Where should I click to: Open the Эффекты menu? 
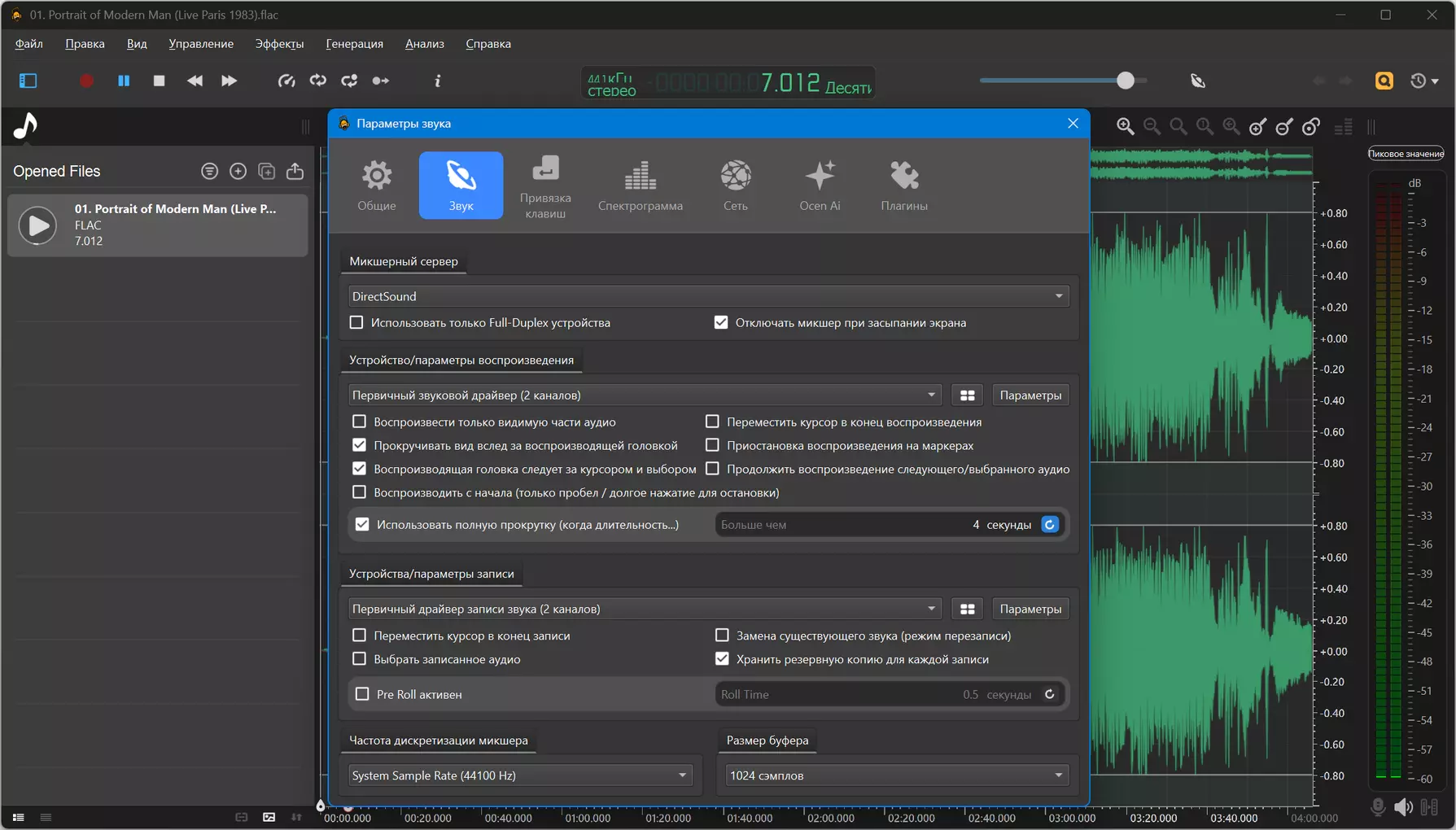pos(279,44)
